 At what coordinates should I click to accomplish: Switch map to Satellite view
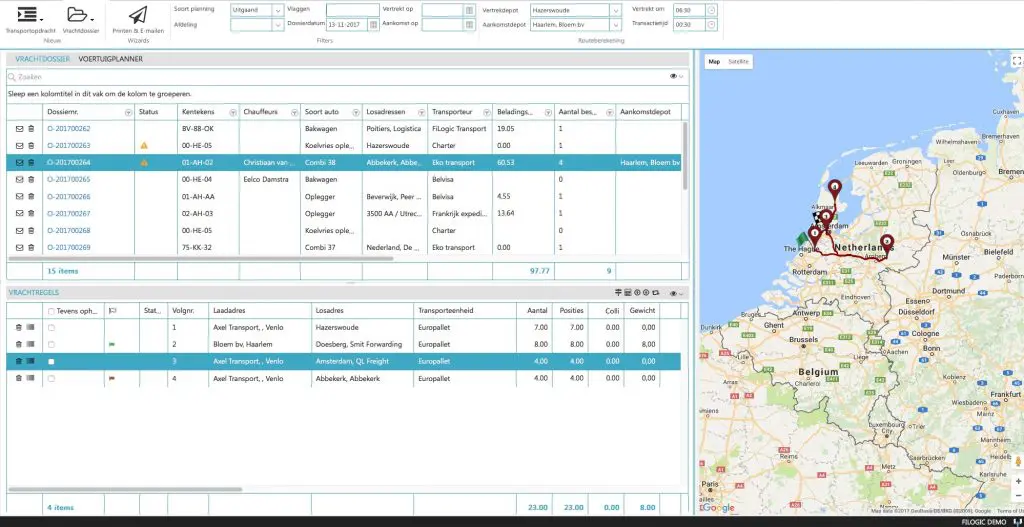click(739, 62)
